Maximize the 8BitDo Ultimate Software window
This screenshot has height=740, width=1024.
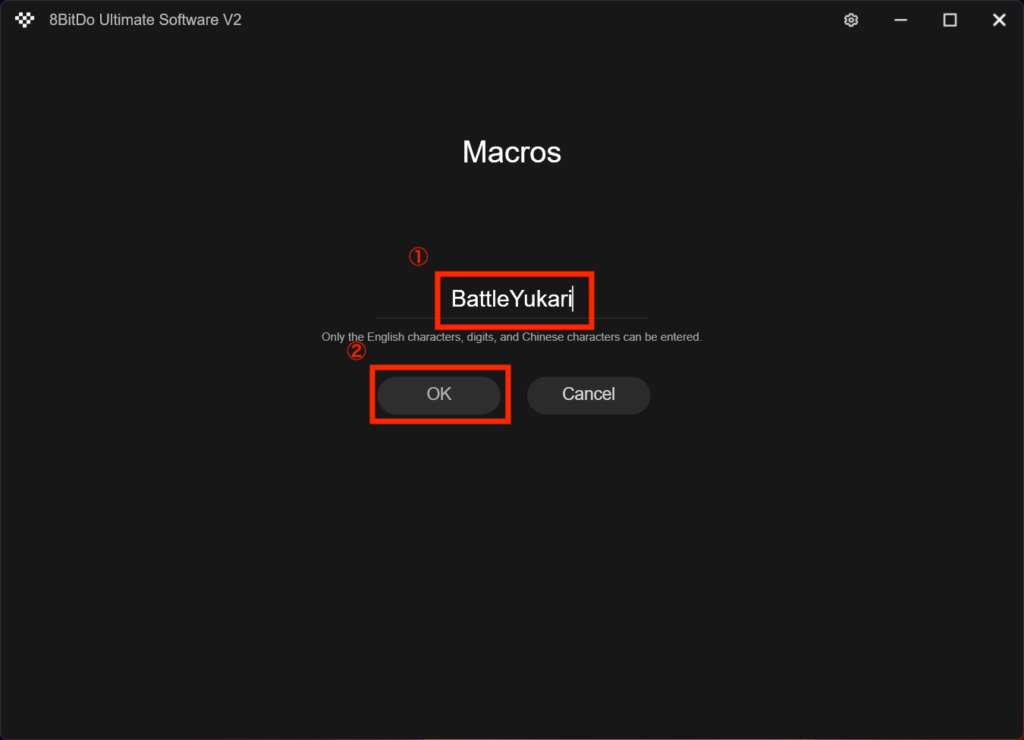point(949,20)
